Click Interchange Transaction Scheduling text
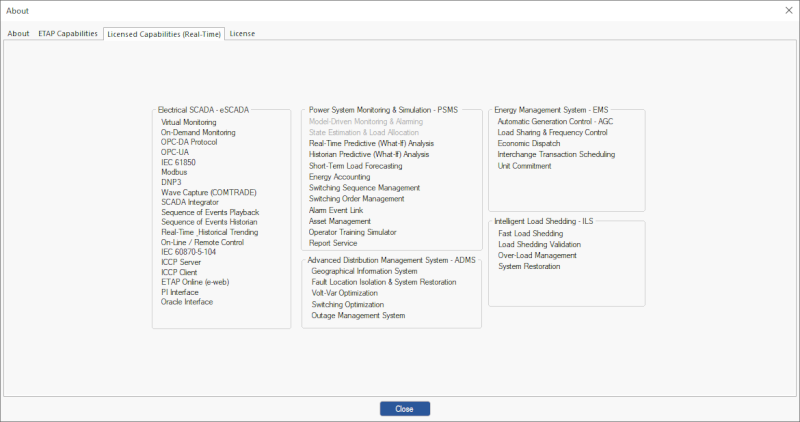This screenshot has width=800, height=422. [556, 154]
